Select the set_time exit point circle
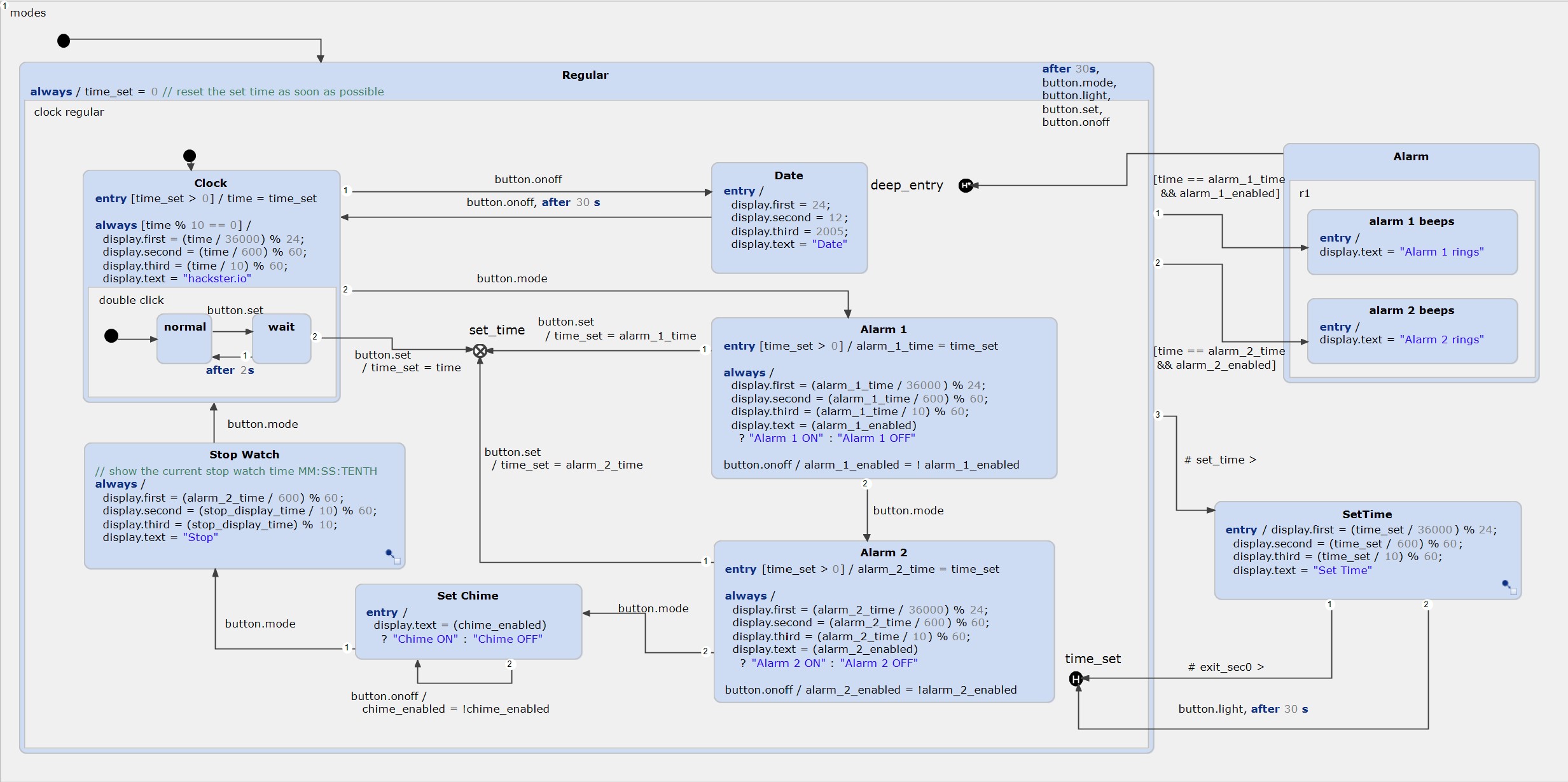 (480, 350)
